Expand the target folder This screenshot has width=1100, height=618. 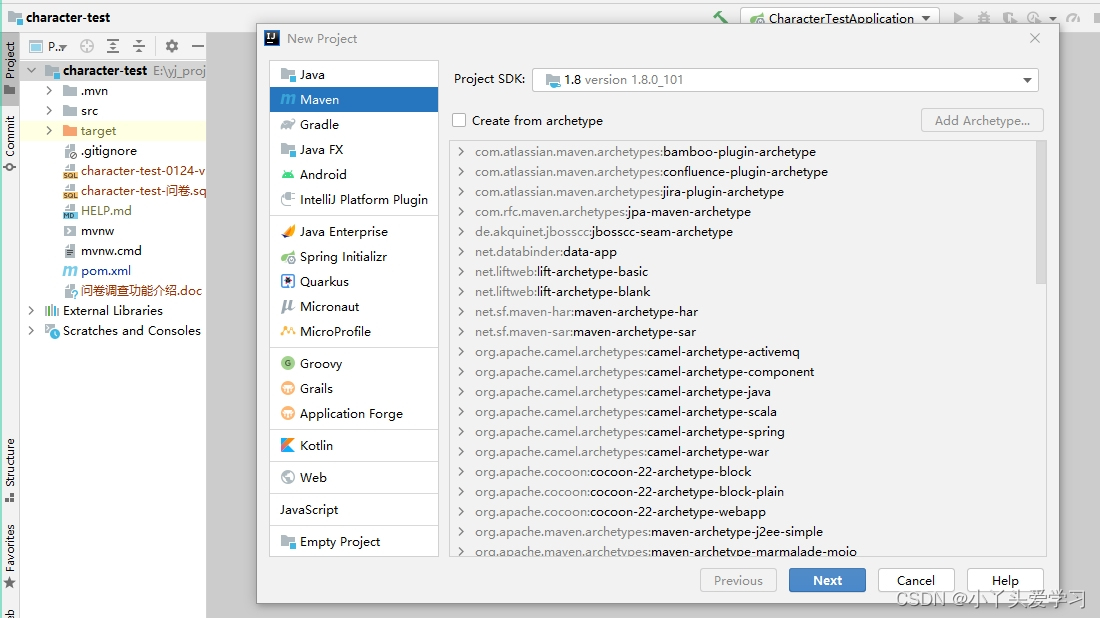tap(49, 130)
